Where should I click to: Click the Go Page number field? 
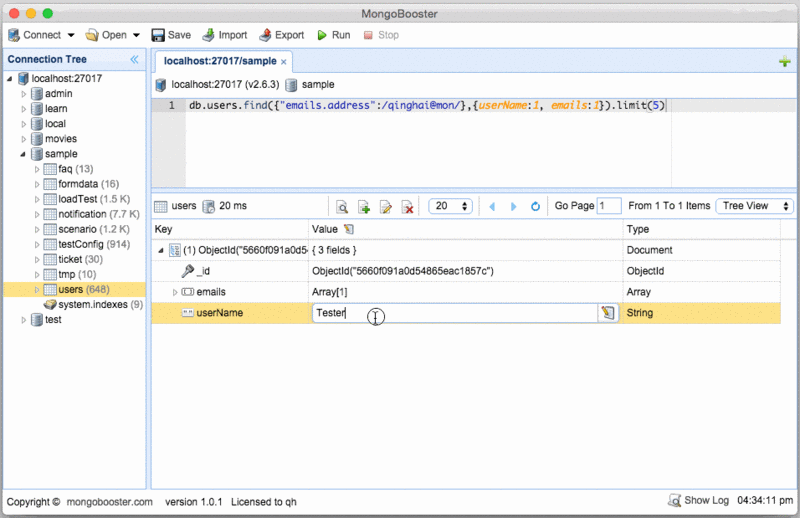[608, 206]
